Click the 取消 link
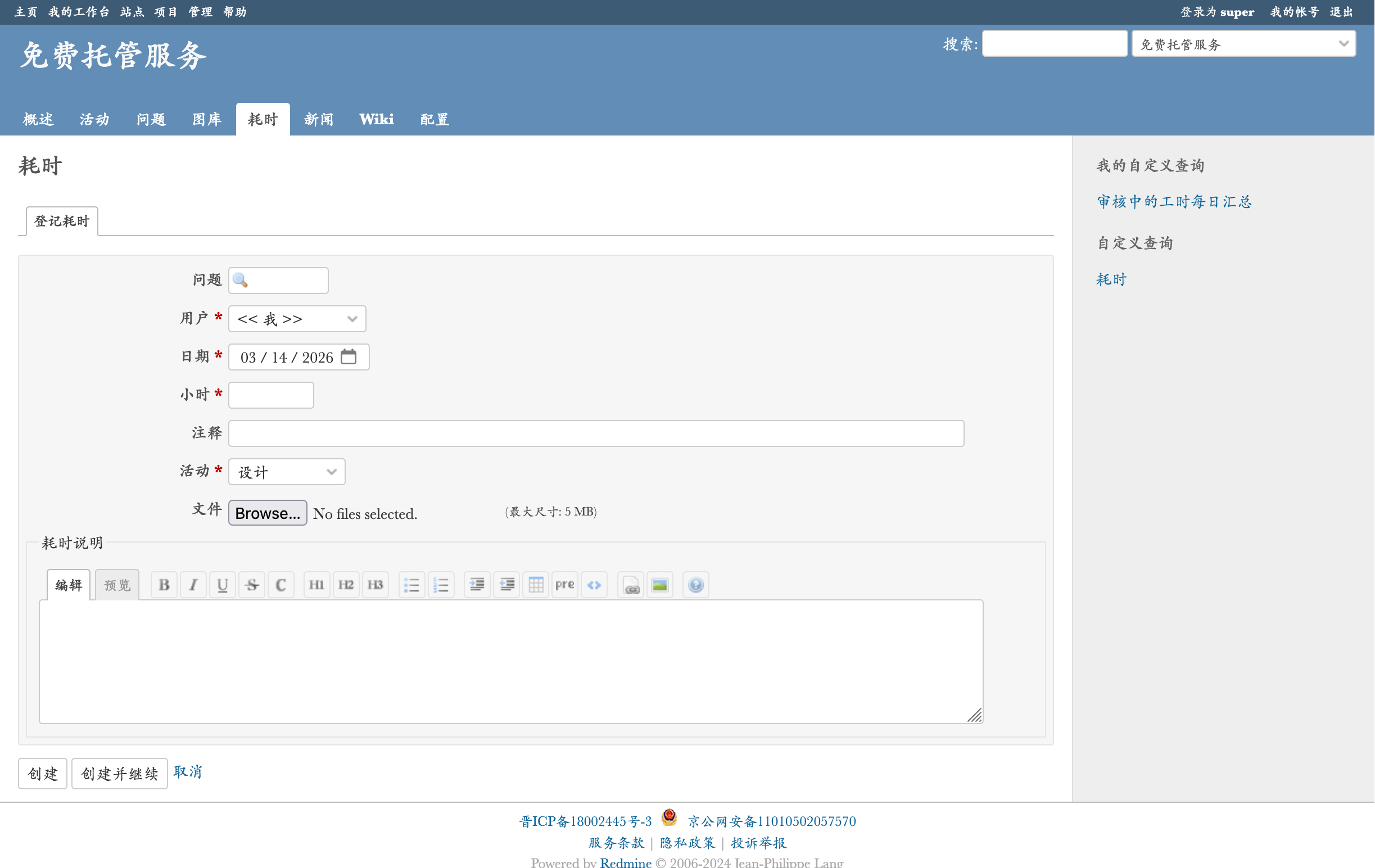Viewport: 1375px width, 868px height. click(187, 771)
